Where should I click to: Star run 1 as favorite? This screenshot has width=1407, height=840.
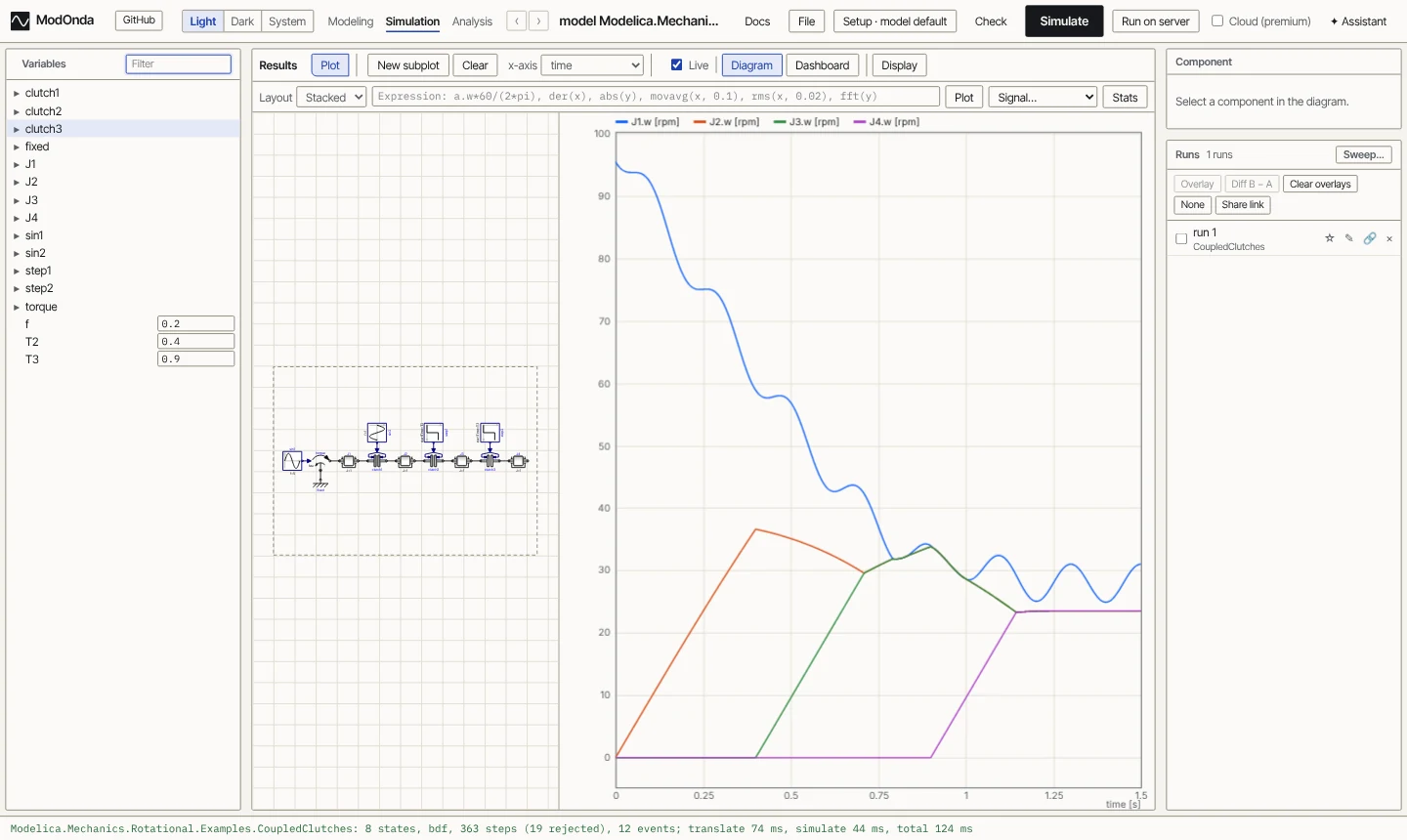click(1329, 238)
